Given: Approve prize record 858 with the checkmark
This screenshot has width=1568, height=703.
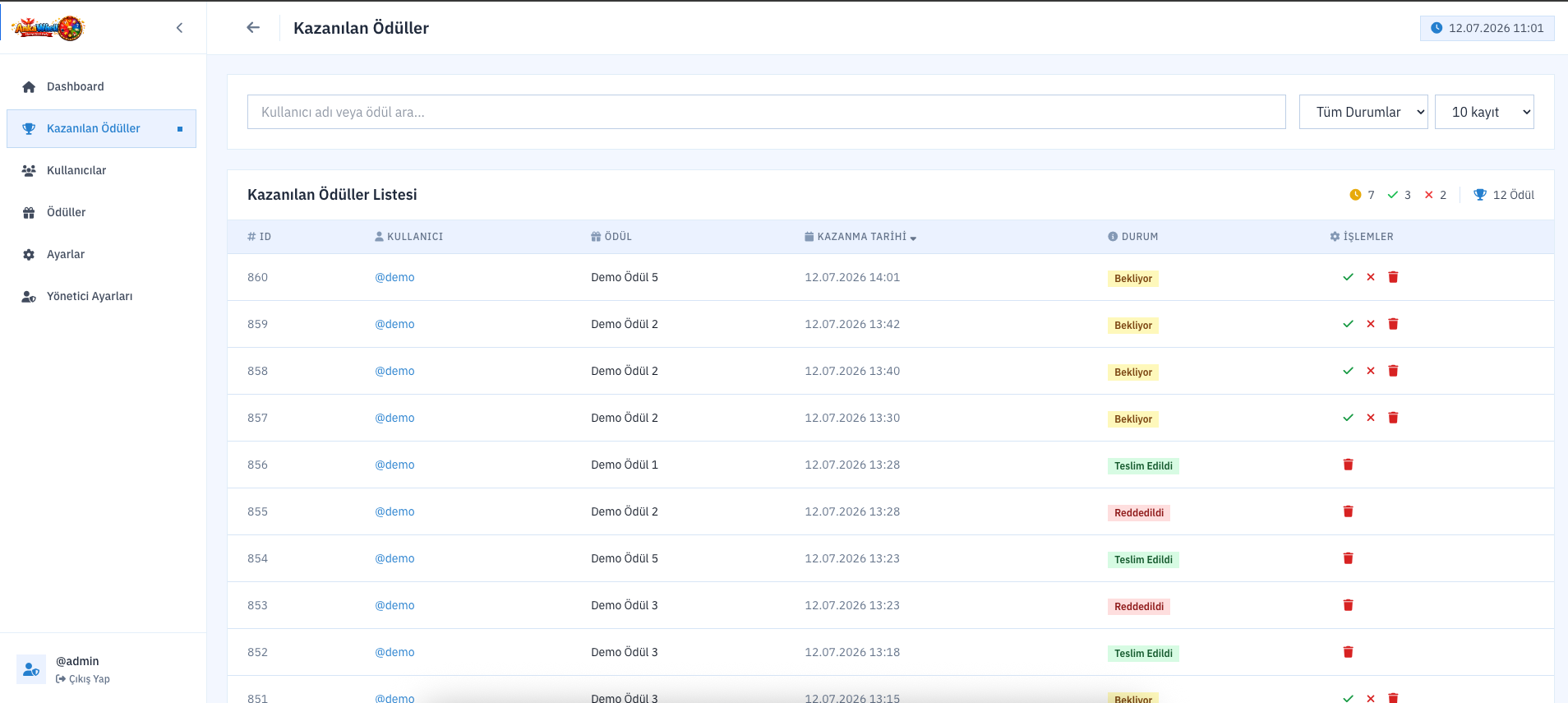Looking at the screenshot, I should pos(1348,371).
